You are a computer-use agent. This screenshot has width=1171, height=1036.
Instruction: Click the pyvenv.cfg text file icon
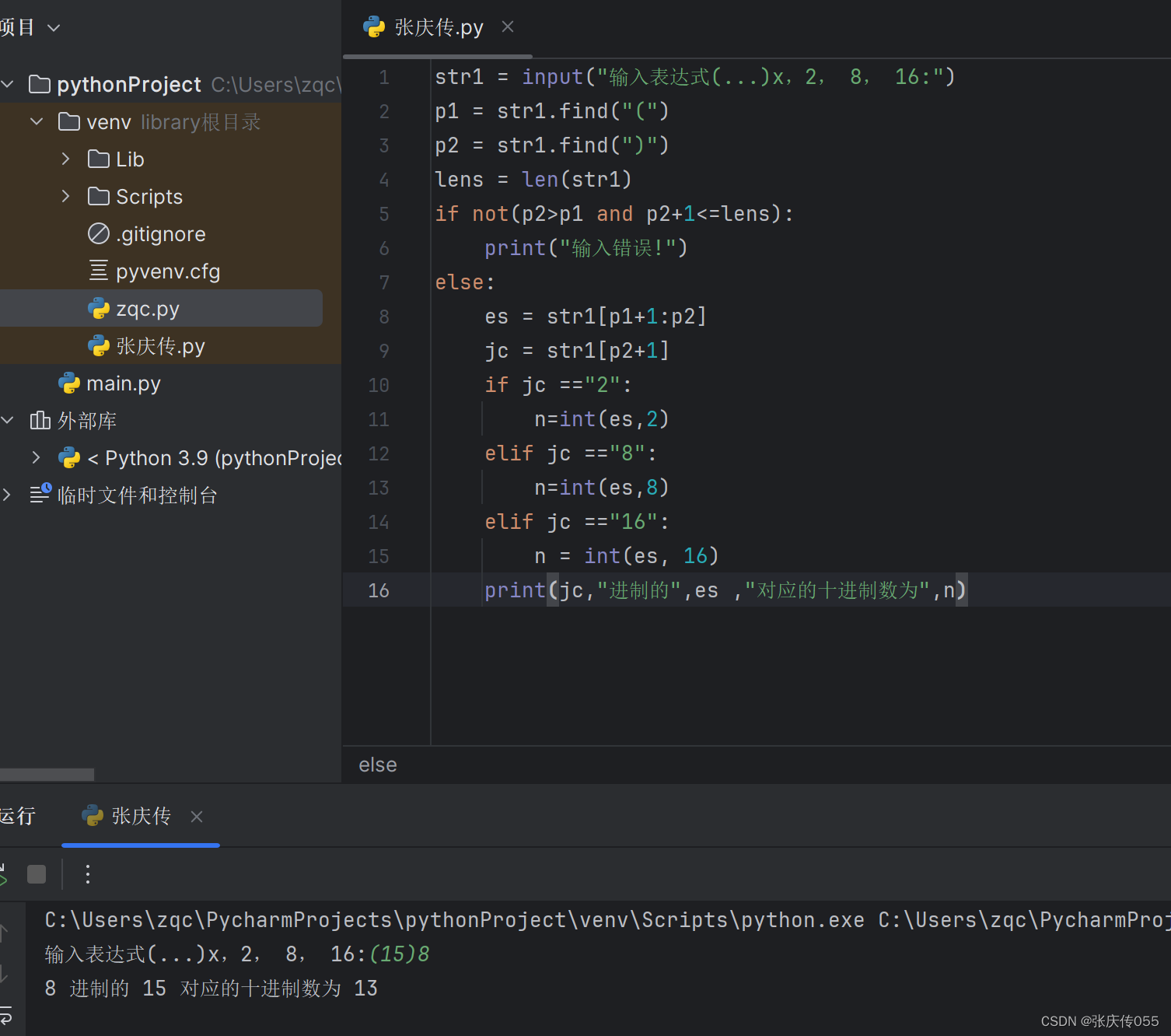[x=99, y=271]
